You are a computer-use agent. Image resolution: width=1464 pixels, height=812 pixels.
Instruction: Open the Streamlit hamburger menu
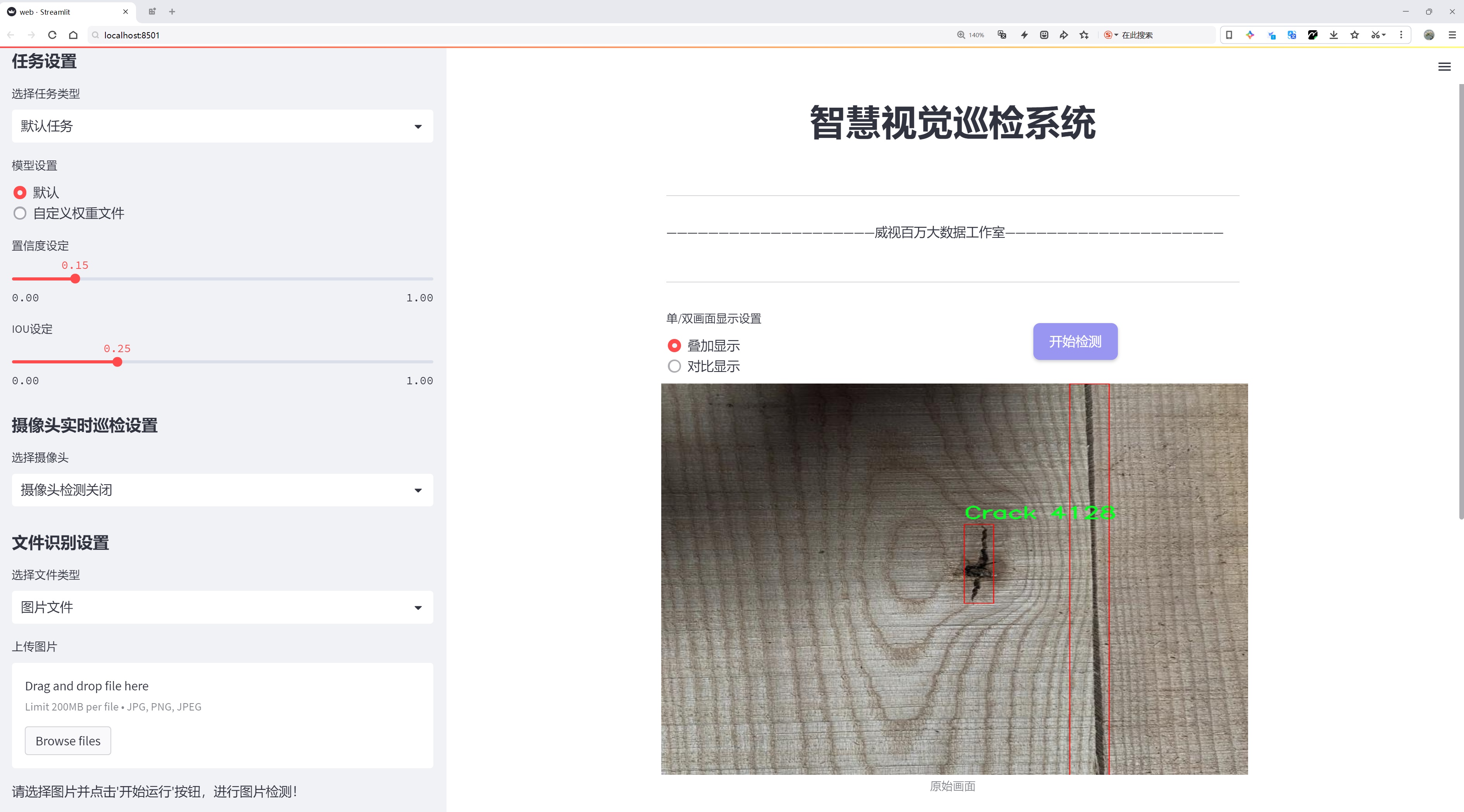pyautogui.click(x=1444, y=67)
